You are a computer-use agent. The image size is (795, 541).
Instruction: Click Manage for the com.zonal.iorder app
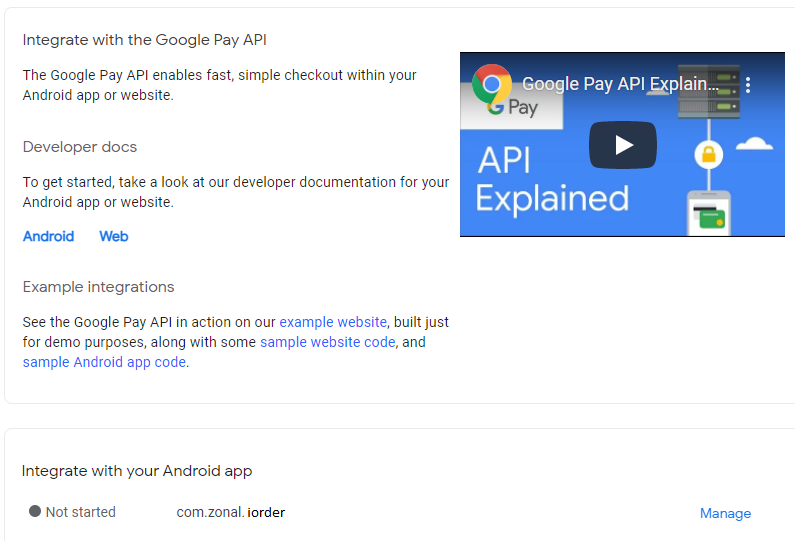coord(725,513)
